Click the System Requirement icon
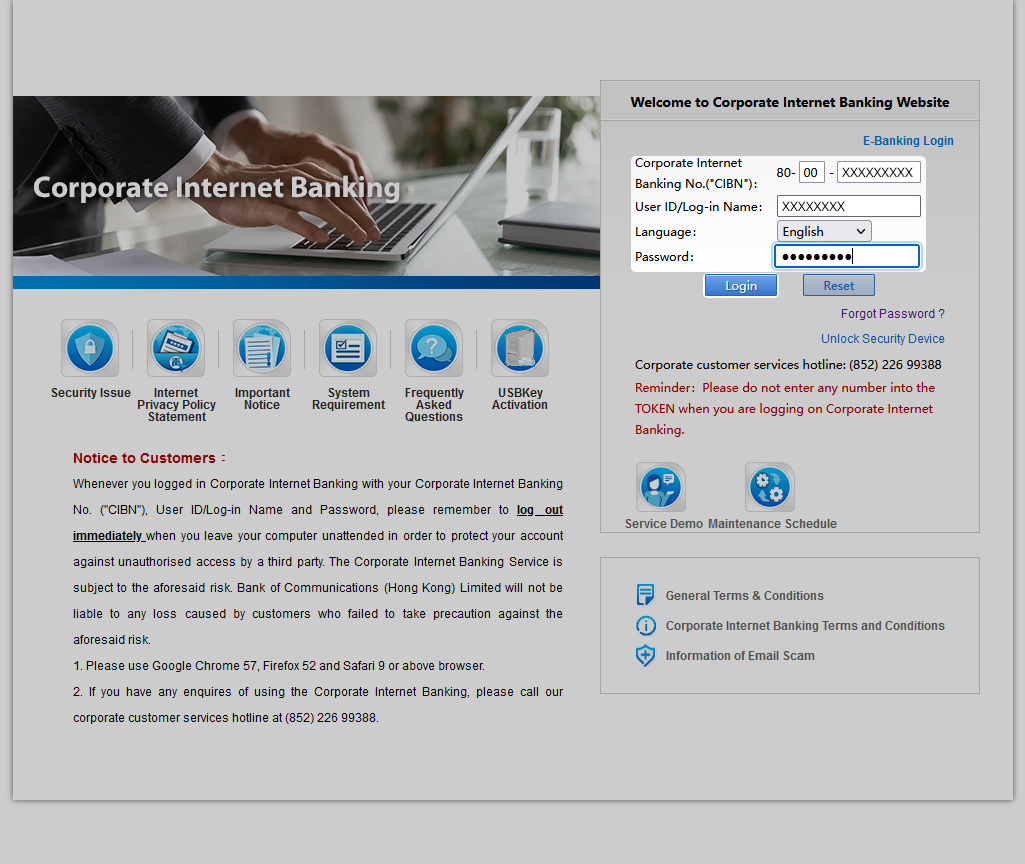1025x864 pixels. pyautogui.click(x=348, y=349)
